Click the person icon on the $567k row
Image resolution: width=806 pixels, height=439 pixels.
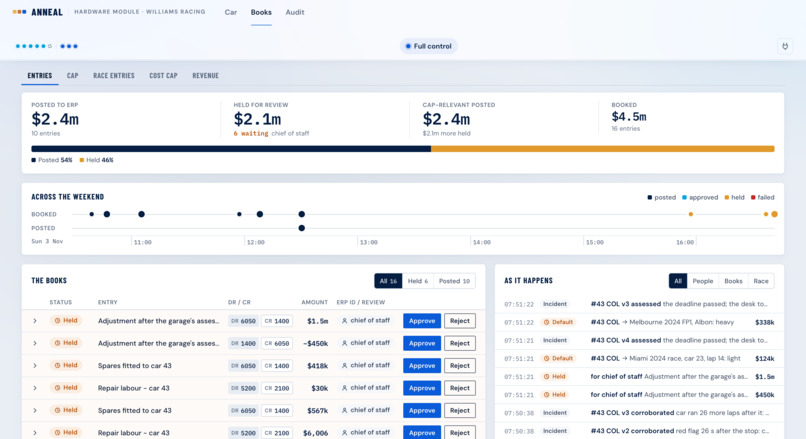click(x=344, y=410)
